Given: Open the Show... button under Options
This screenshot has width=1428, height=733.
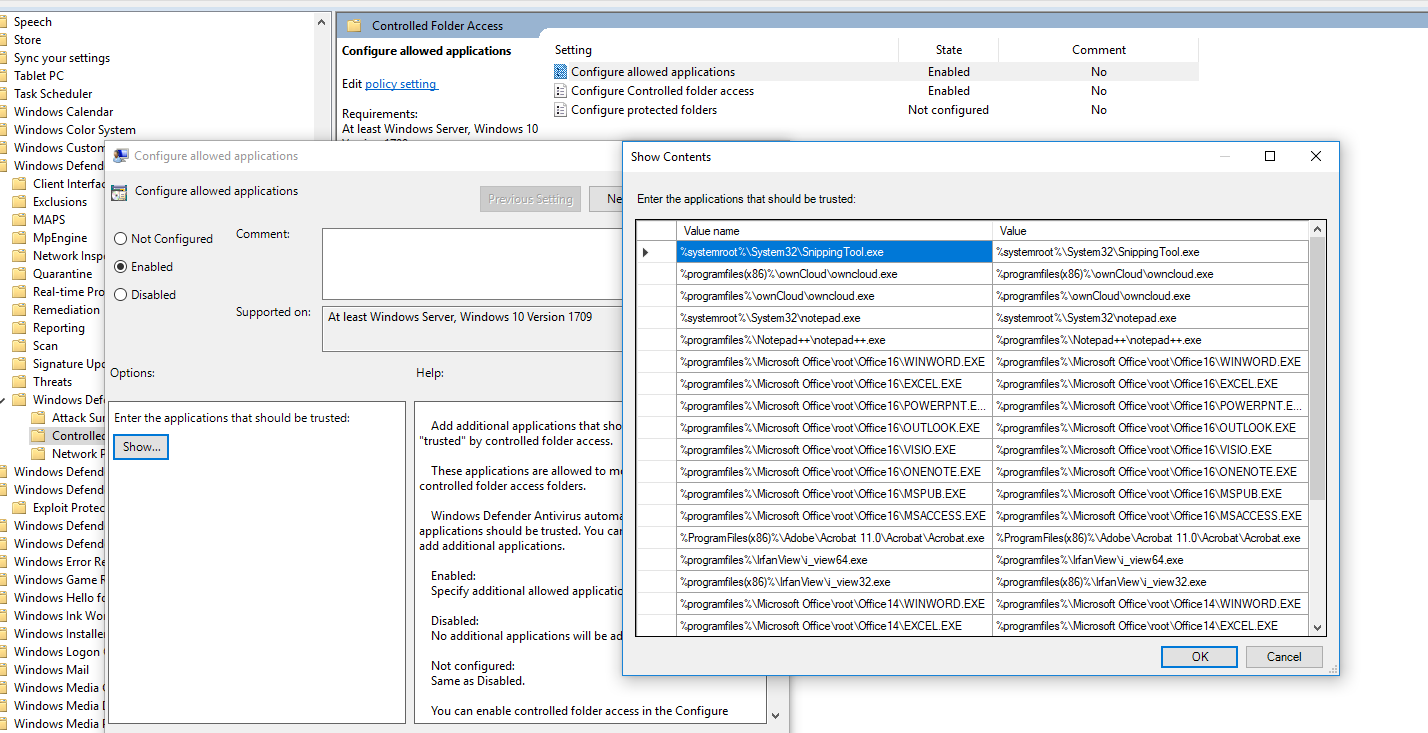Looking at the screenshot, I should click(x=141, y=447).
